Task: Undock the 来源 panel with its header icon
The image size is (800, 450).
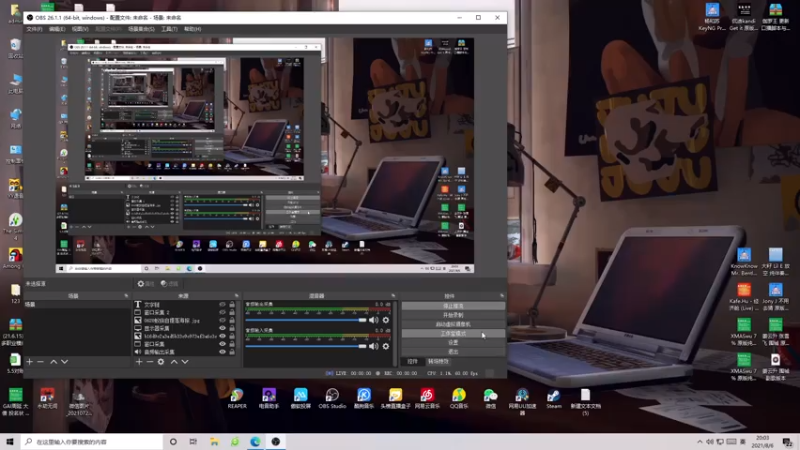Action: point(236,296)
